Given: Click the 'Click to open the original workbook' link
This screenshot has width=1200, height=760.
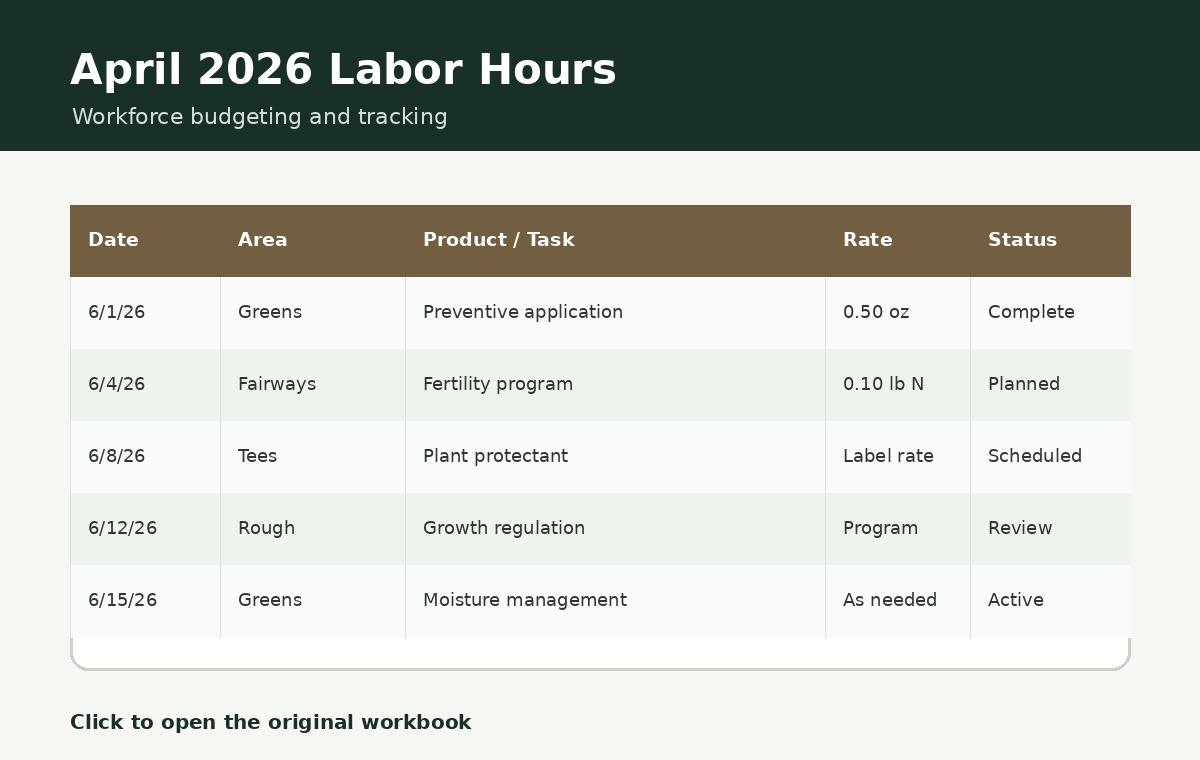Looking at the screenshot, I should (x=270, y=722).
